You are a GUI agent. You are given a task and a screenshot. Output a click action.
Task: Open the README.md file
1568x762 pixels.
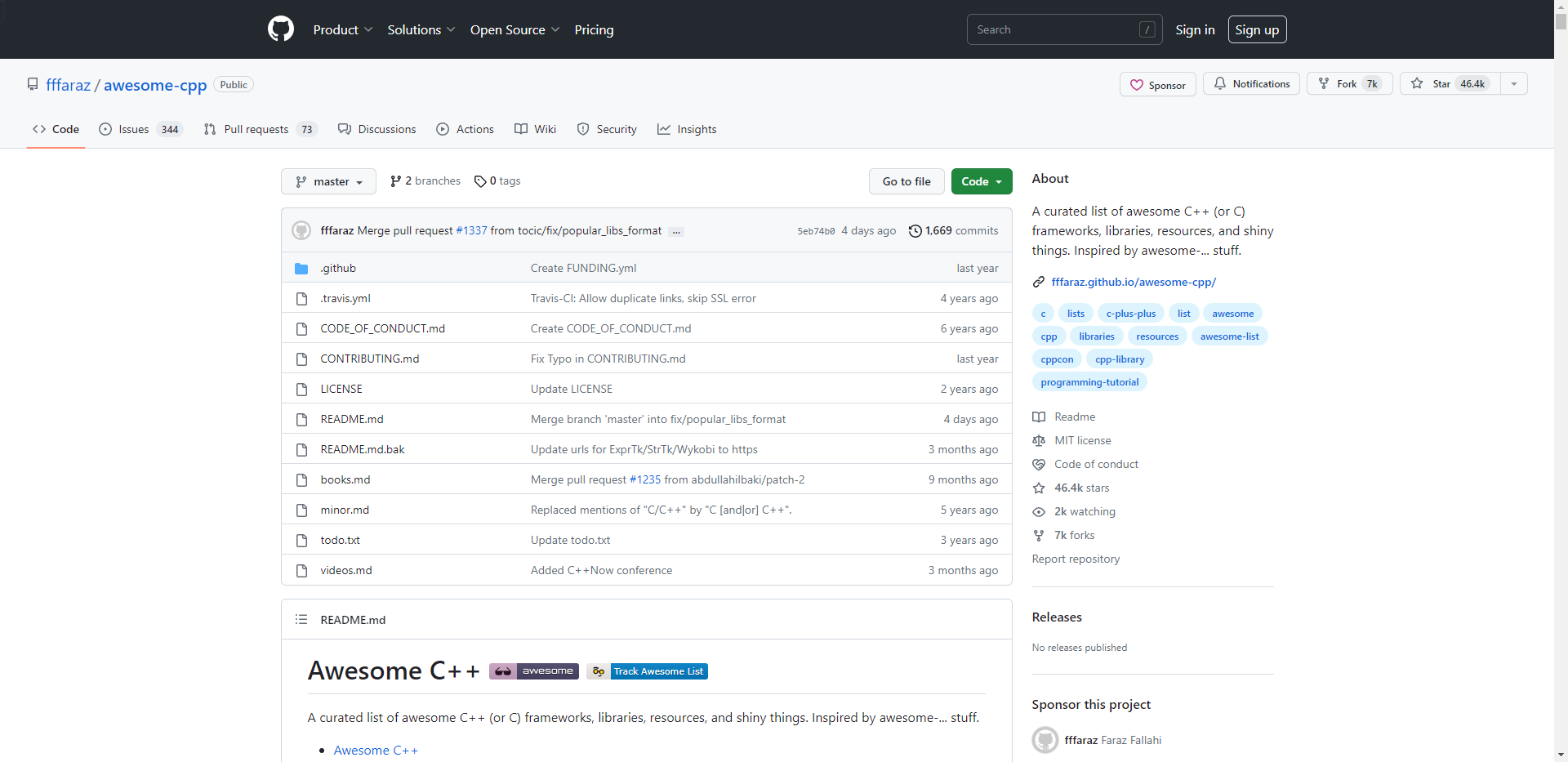pyautogui.click(x=352, y=420)
